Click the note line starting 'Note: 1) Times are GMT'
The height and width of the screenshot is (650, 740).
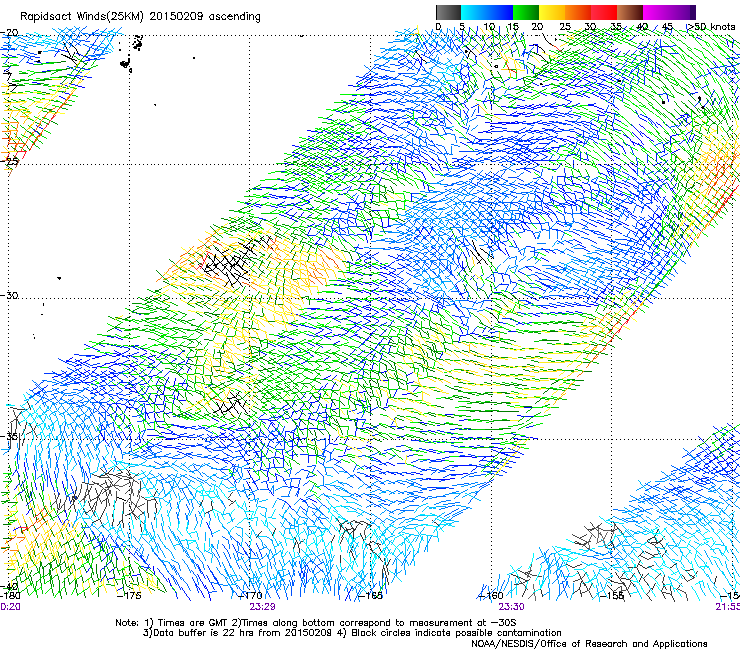pyautogui.click(x=316, y=623)
